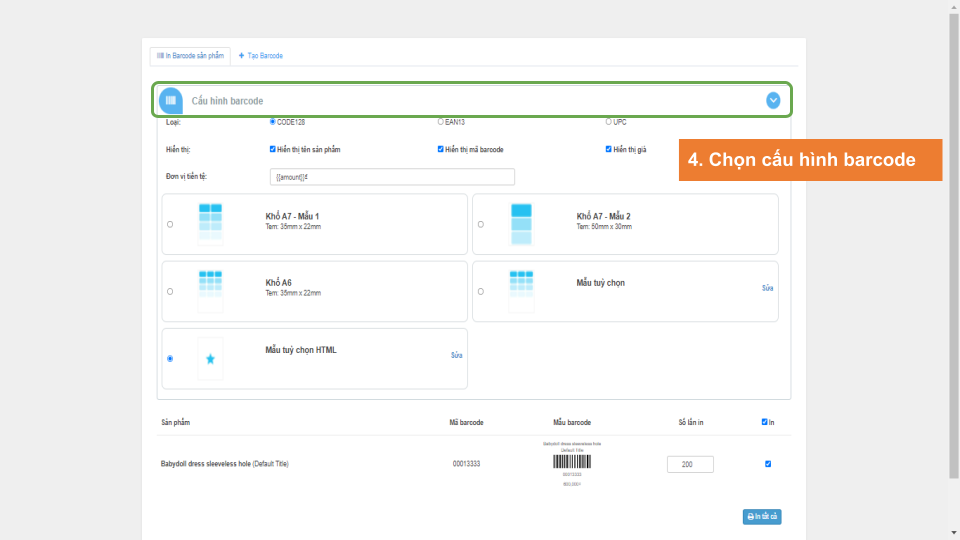Select the CODE128 barcode type
The image size is (960, 540).
point(273,122)
